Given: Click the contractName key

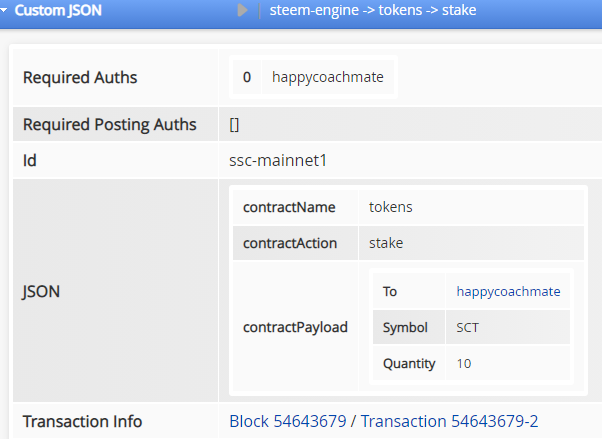Looking at the screenshot, I should (289, 207).
